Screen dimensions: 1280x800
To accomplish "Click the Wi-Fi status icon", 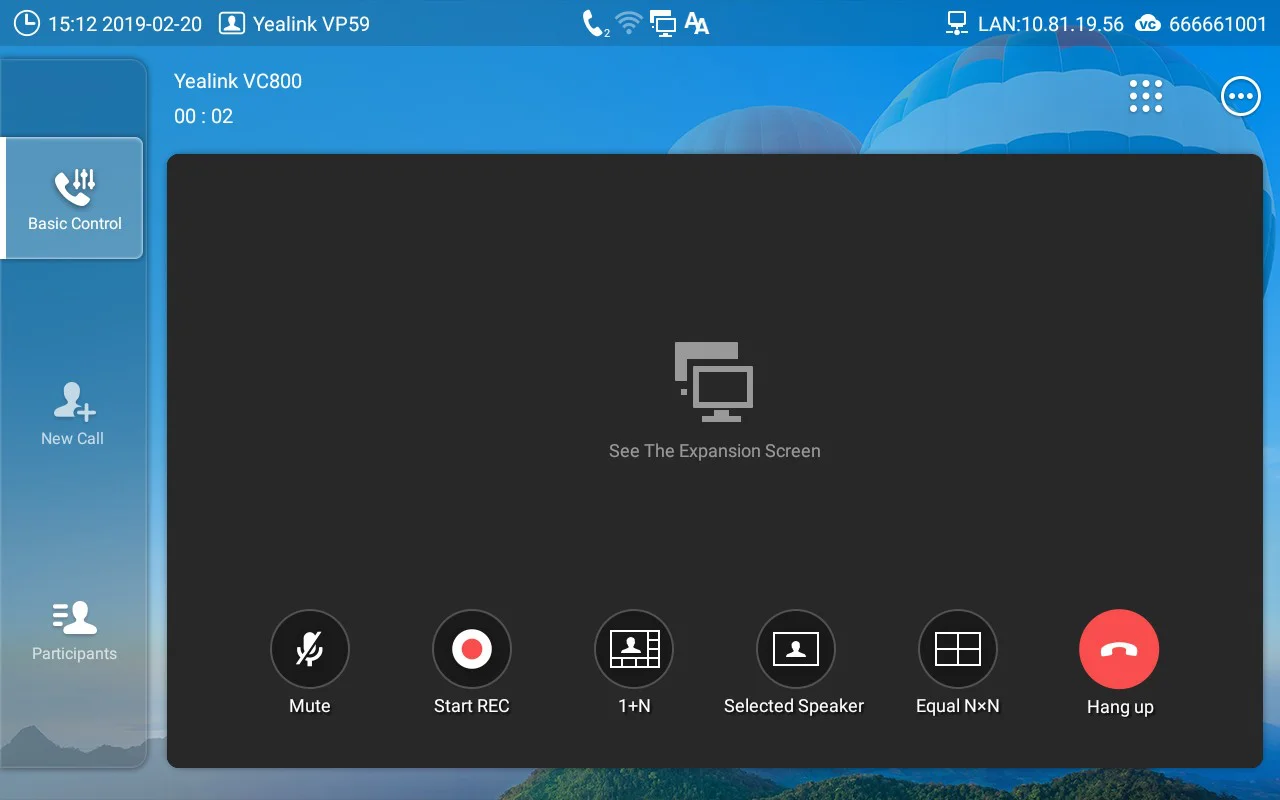I will coord(629,22).
